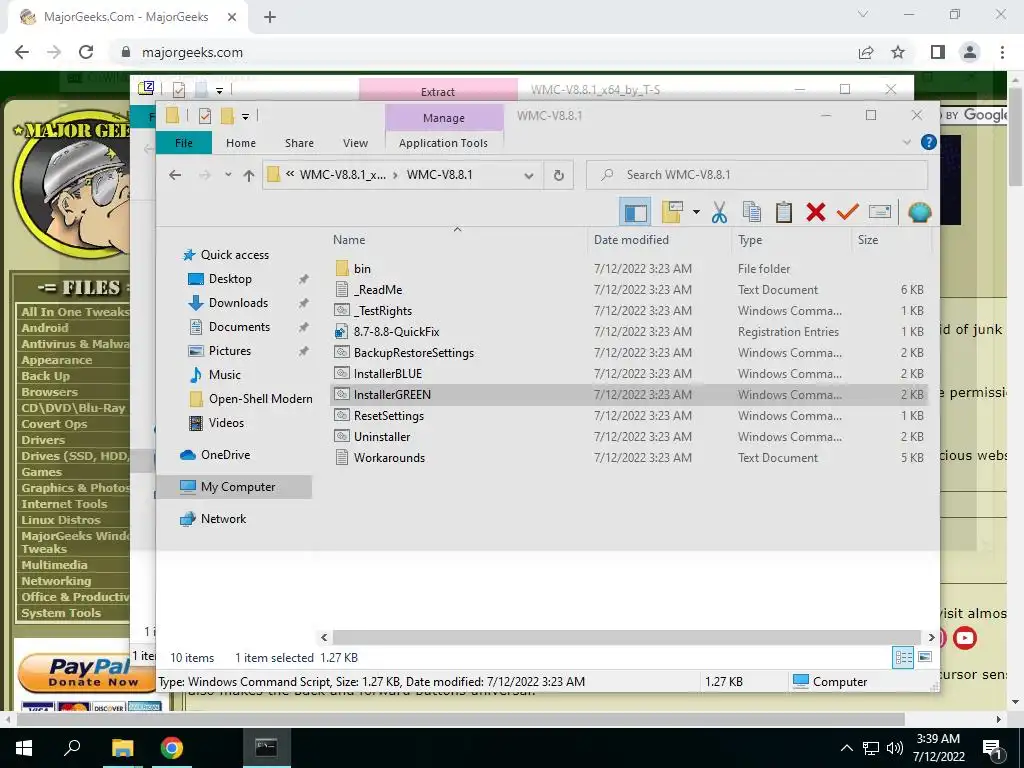Viewport: 1024px width, 768px height.
Task: Select the _TestRights command script
Action: pos(383,310)
